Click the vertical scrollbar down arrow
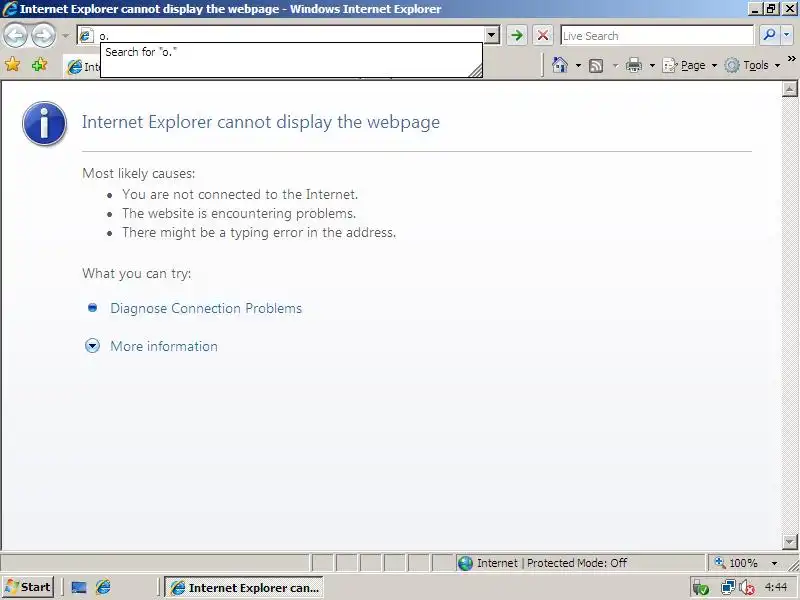 point(789,541)
